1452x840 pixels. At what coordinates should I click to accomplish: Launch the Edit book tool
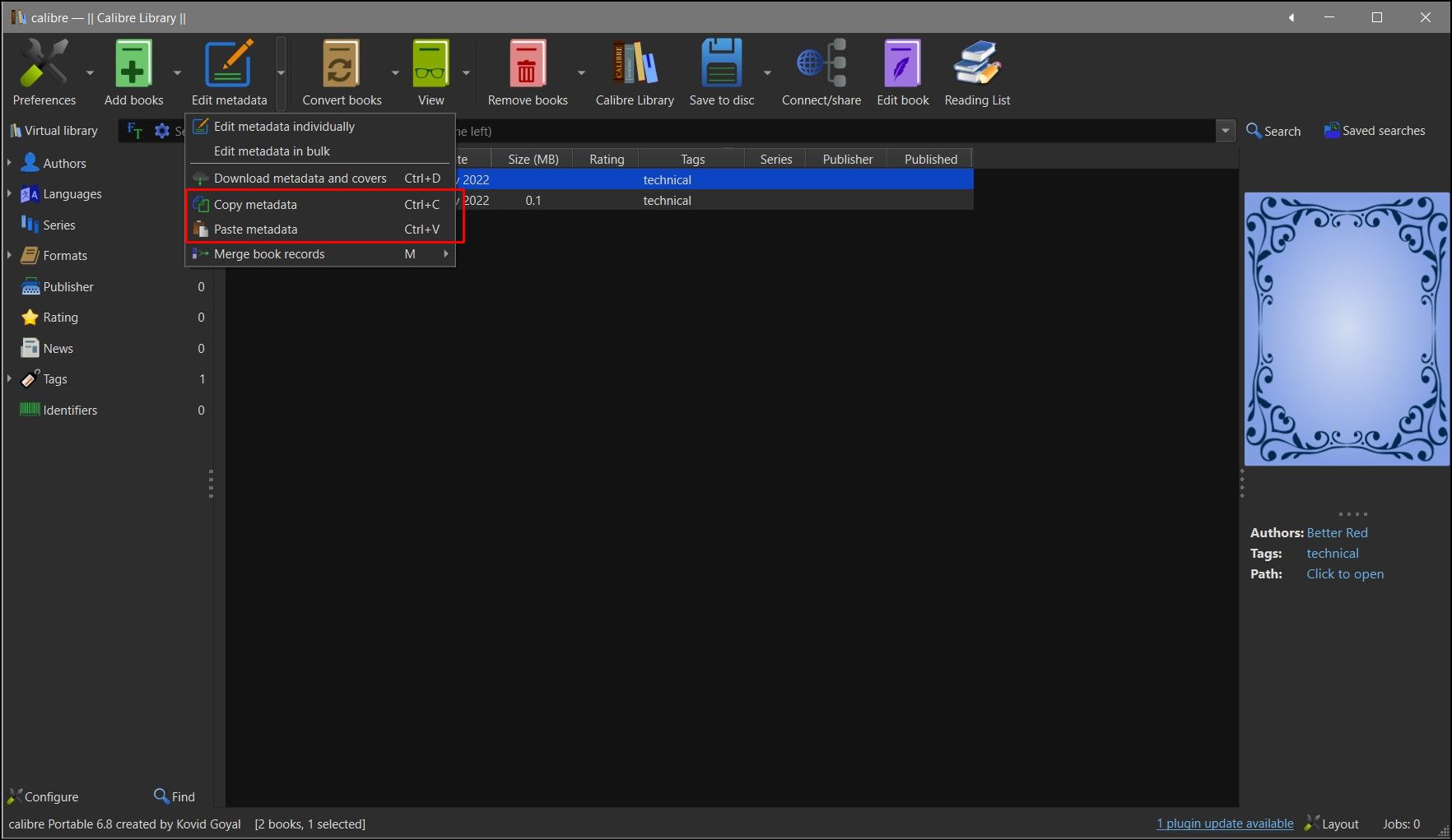[902, 63]
